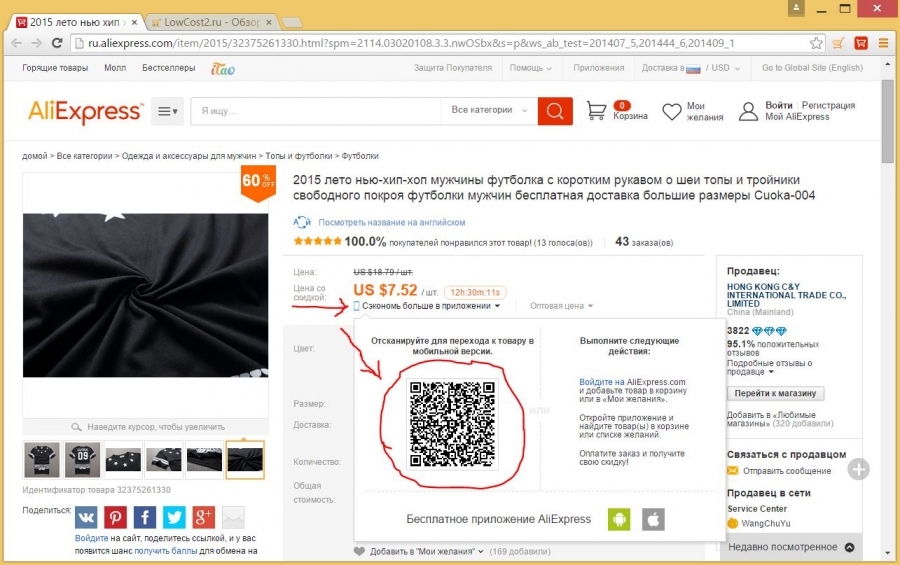The width and height of the screenshot is (900, 565).
Task: Share on Google Plus icon
Action: (x=203, y=517)
